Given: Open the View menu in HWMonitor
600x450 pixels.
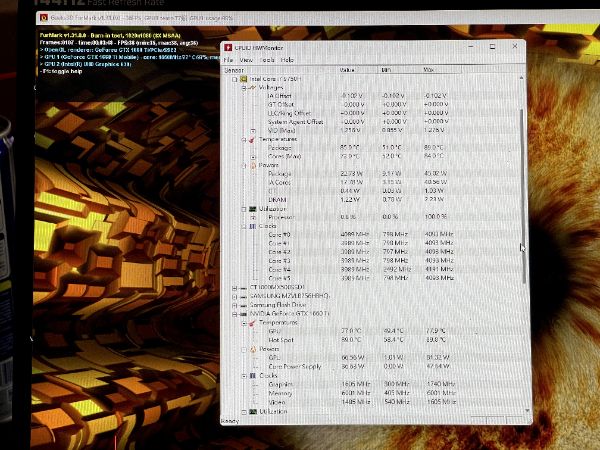Looking at the screenshot, I should pyautogui.click(x=246, y=60).
